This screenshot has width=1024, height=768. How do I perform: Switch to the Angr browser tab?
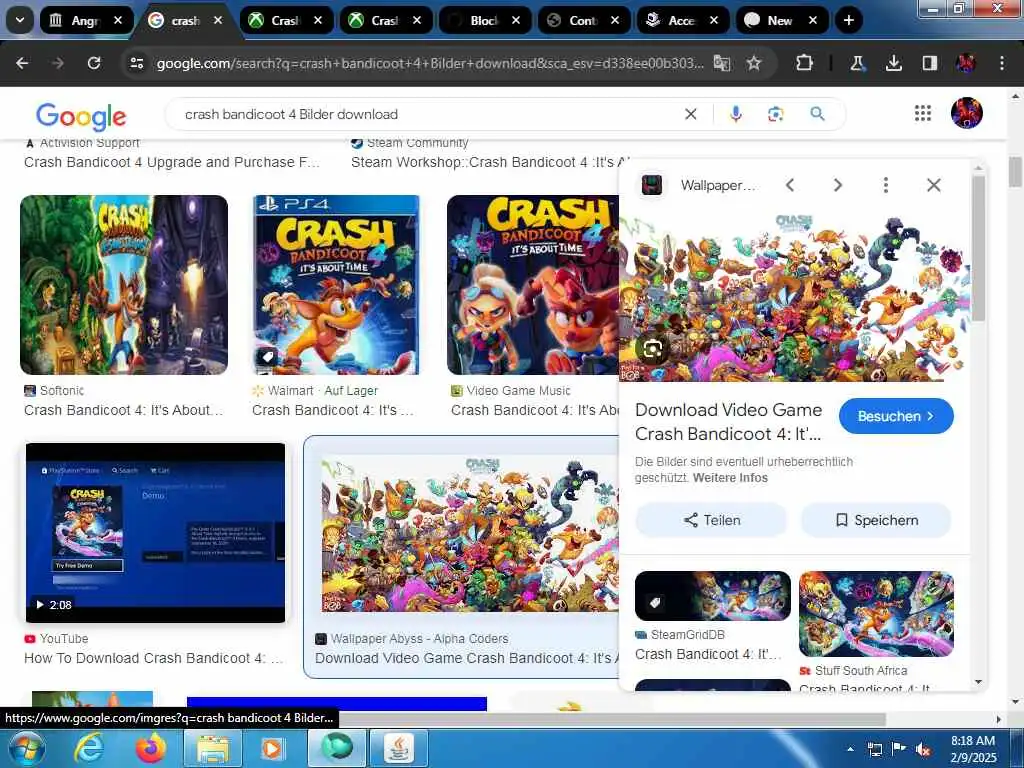pos(85,20)
